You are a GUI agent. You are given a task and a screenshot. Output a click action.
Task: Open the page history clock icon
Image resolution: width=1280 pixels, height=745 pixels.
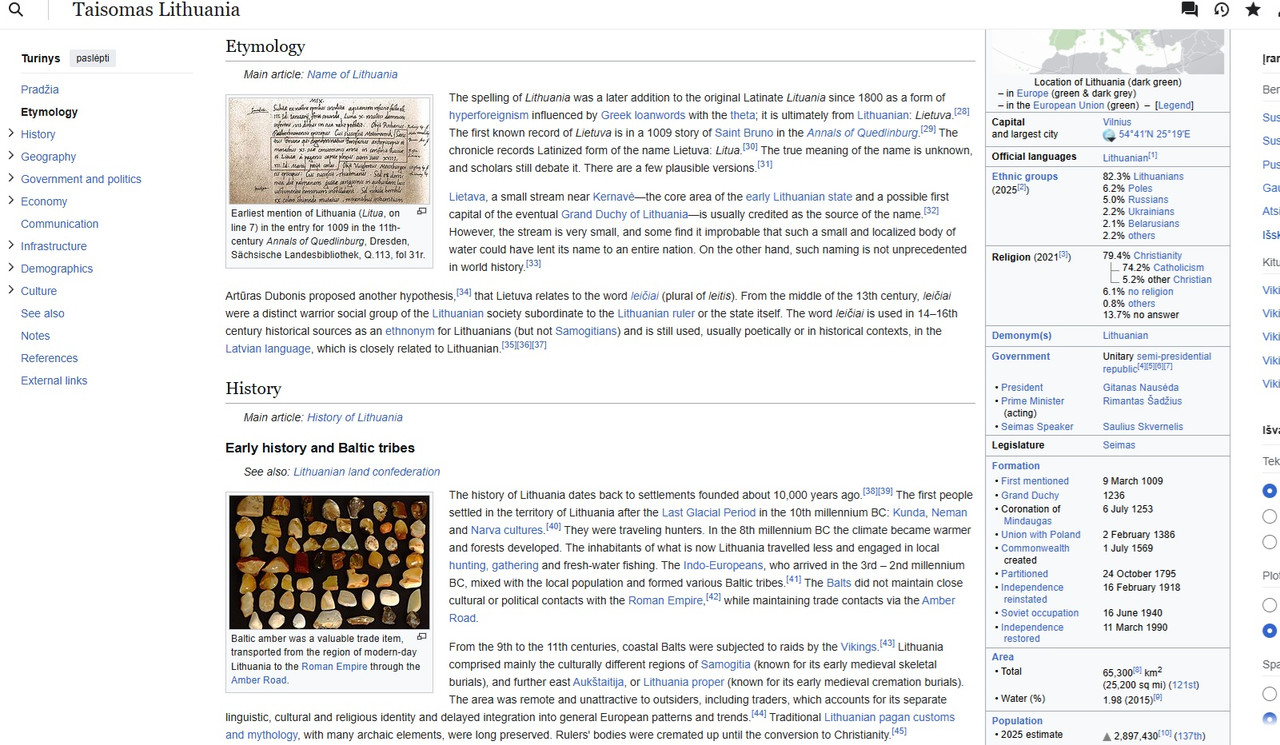(1221, 10)
